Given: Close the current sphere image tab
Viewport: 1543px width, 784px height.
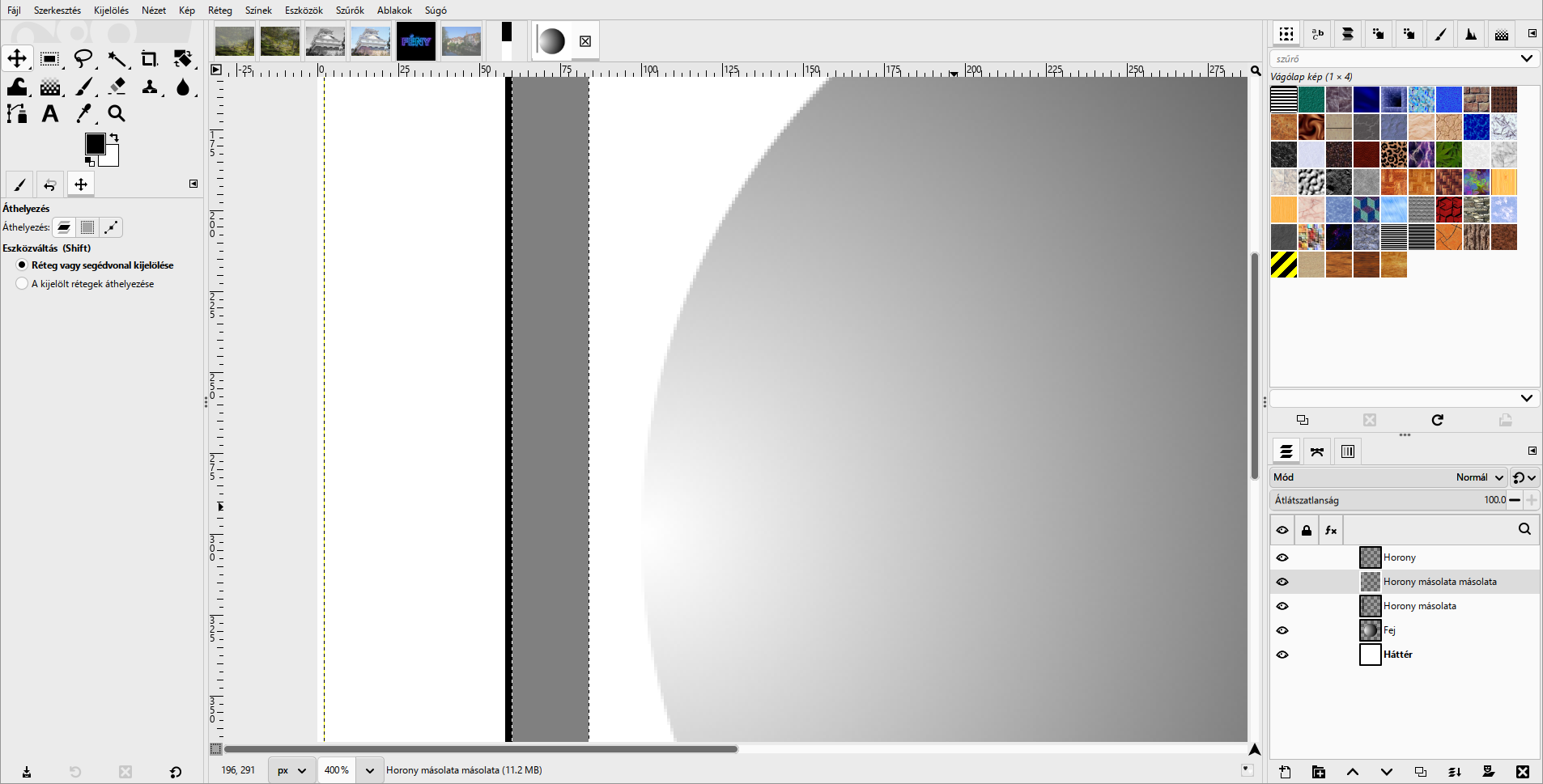Looking at the screenshot, I should [x=585, y=41].
